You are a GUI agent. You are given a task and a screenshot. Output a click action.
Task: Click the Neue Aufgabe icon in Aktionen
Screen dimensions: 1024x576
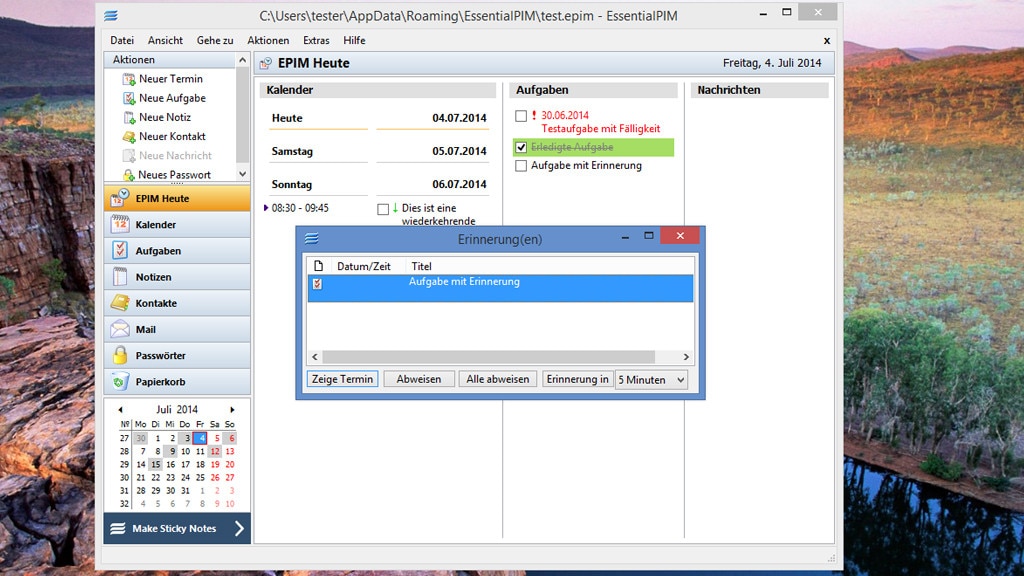129,99
